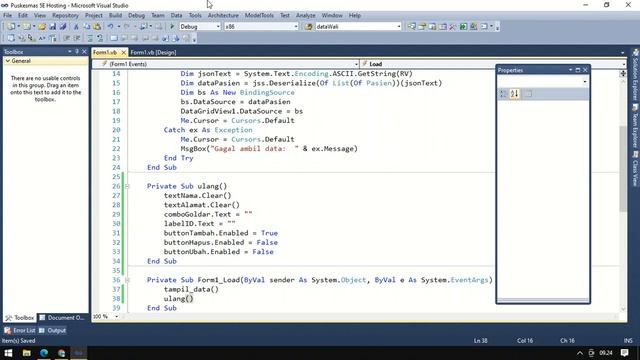Click the Start Debugging play icon

point(172,27)
